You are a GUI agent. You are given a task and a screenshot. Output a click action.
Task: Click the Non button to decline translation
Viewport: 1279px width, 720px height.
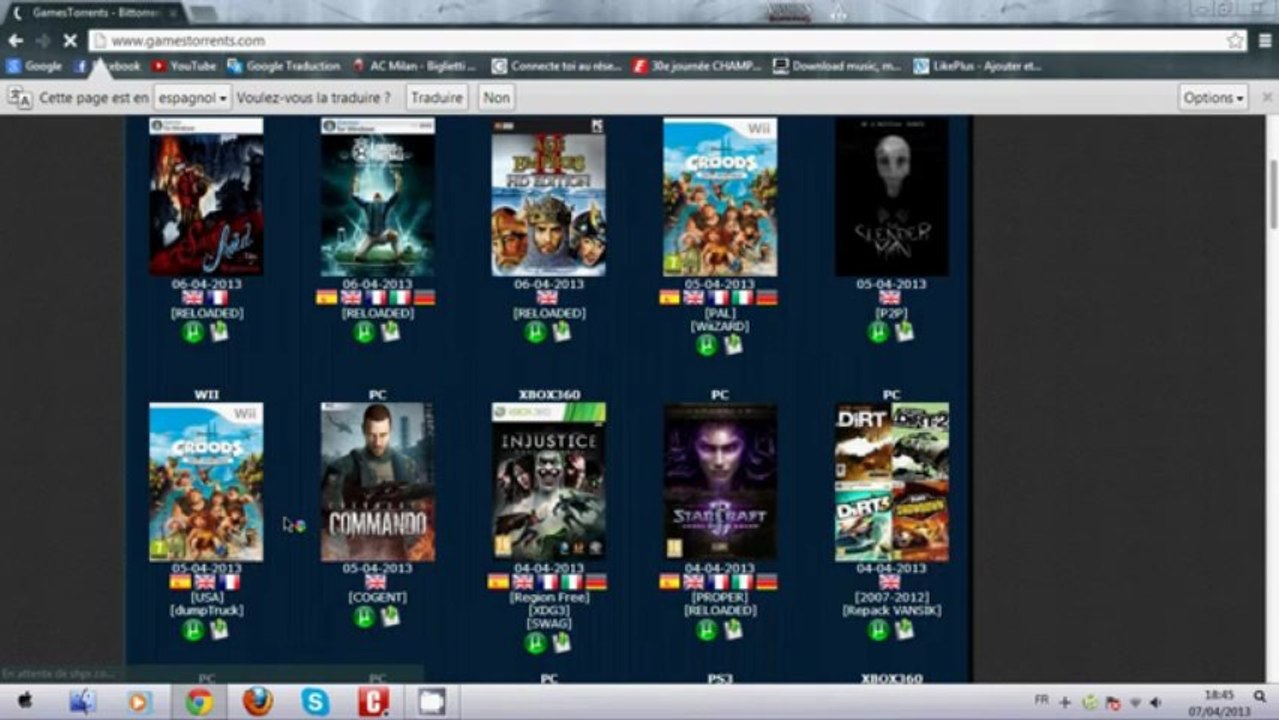496,98
